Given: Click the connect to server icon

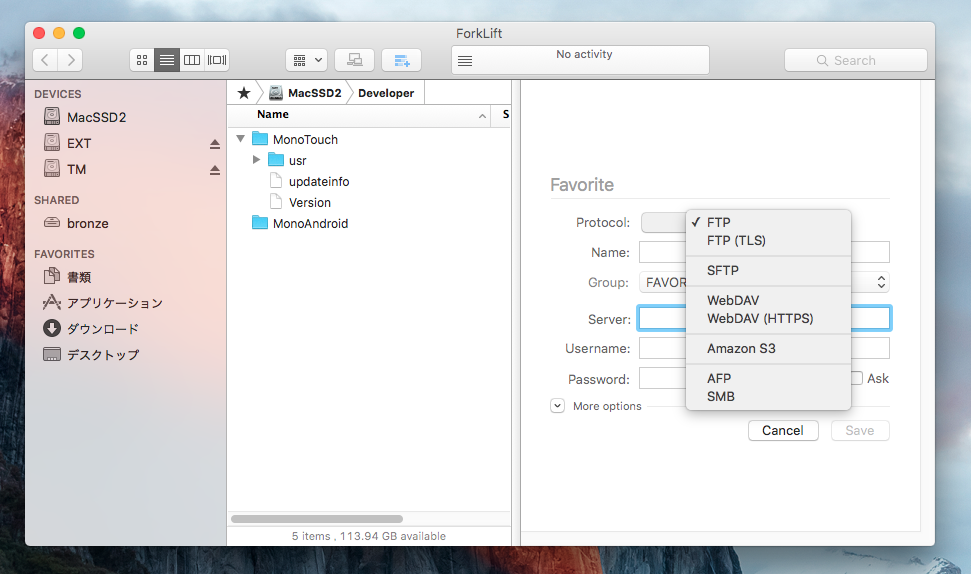Looking at the screenshot, I should click(x=354, y=60).
